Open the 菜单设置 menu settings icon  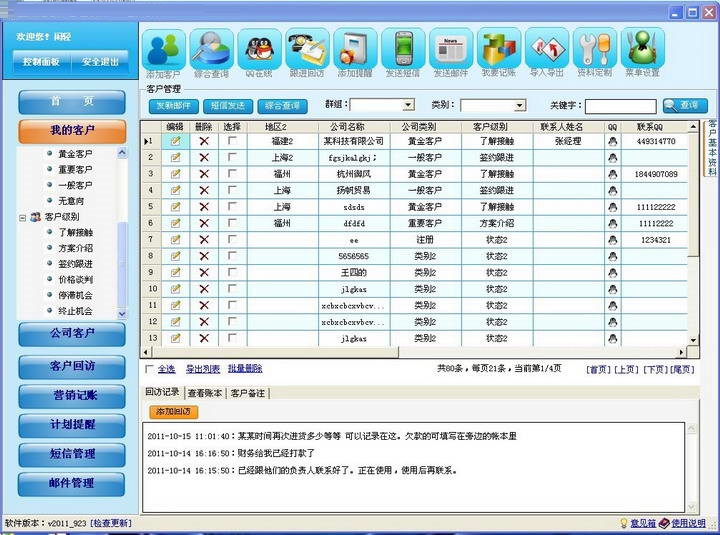(642, 49)
